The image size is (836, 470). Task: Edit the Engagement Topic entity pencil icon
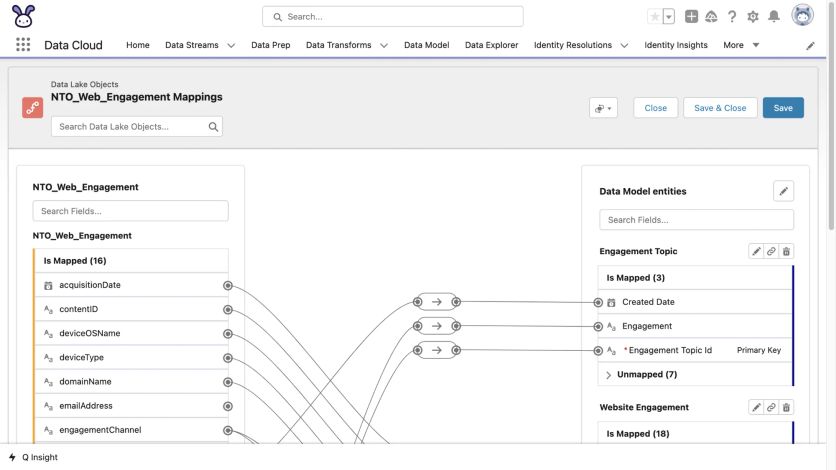coord(756,252)
